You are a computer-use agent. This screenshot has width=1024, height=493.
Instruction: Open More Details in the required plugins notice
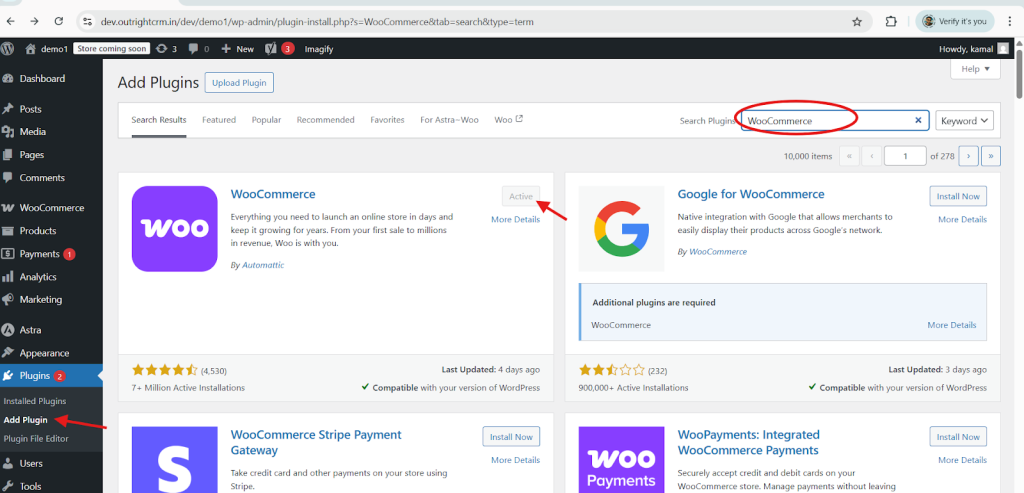coord(952,325)
